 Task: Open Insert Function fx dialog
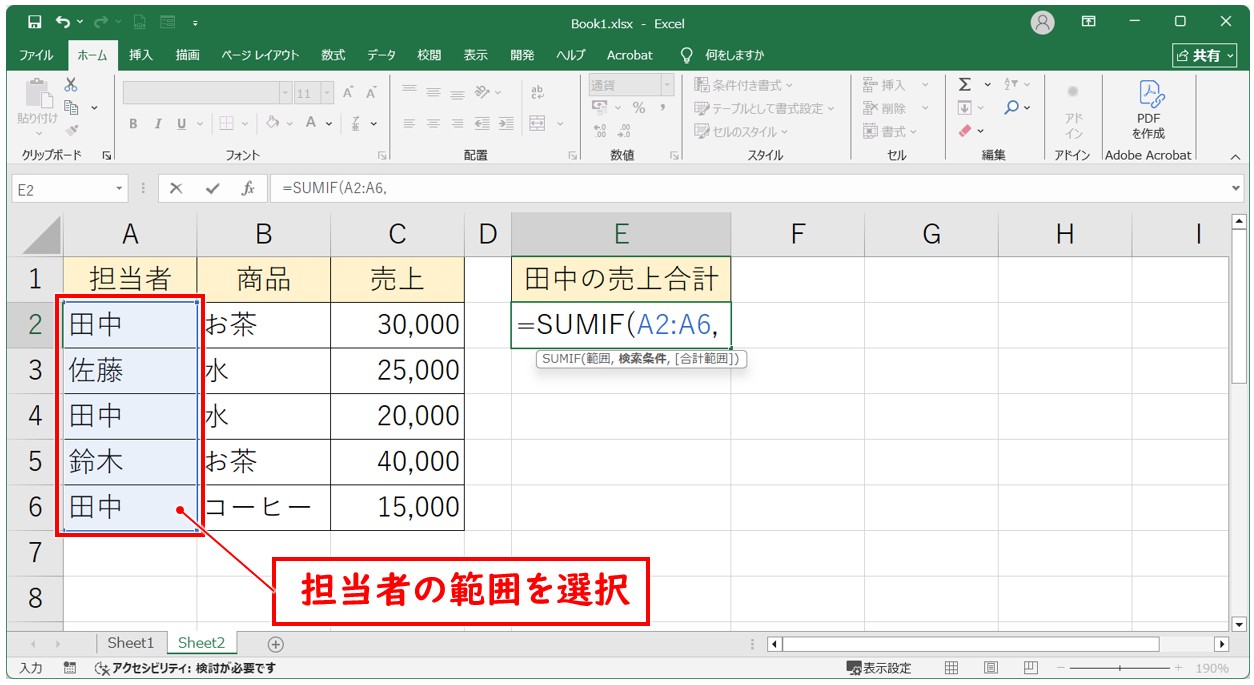[x=247, y=189]
